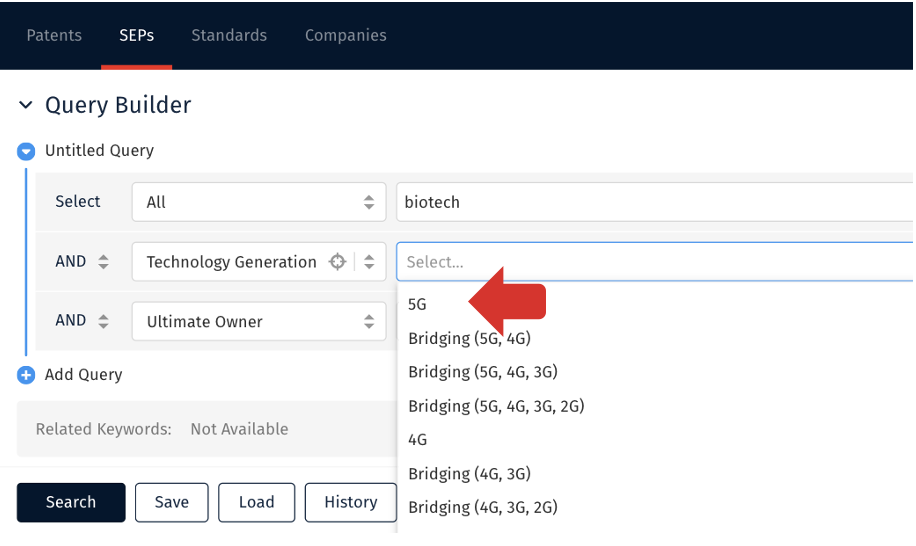Viewport: 916px width, 546px height.
Task: Open the Ultimate Owner field dropdown
Action: [259, 321]
